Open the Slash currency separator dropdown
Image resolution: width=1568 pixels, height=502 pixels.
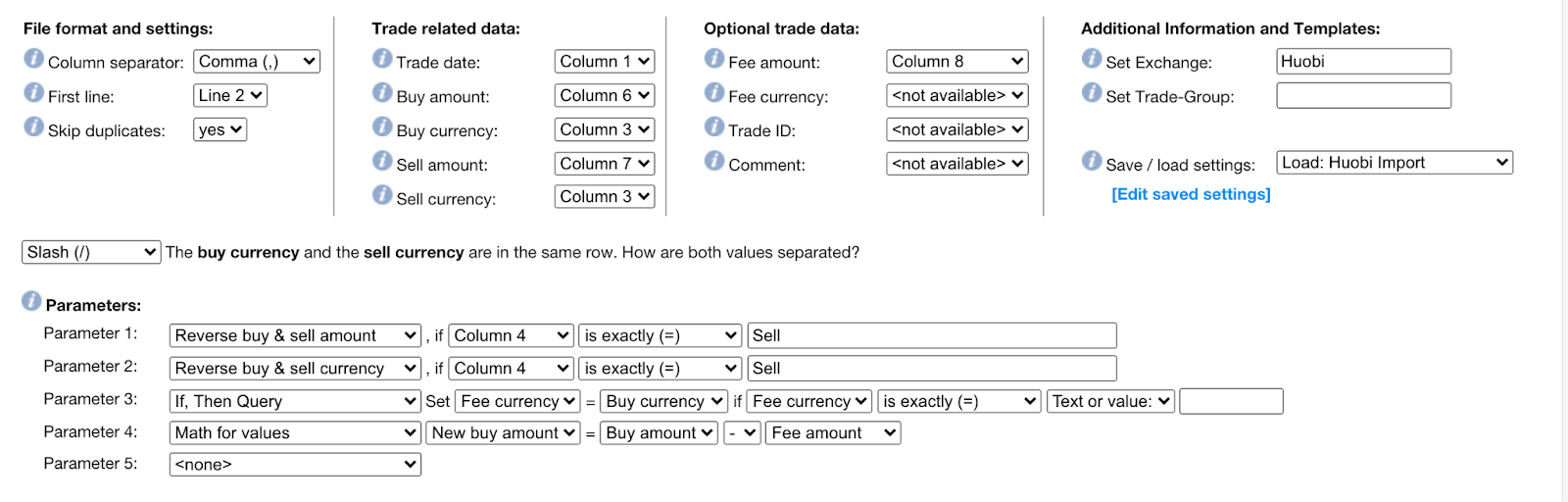[x=90, y=253]
